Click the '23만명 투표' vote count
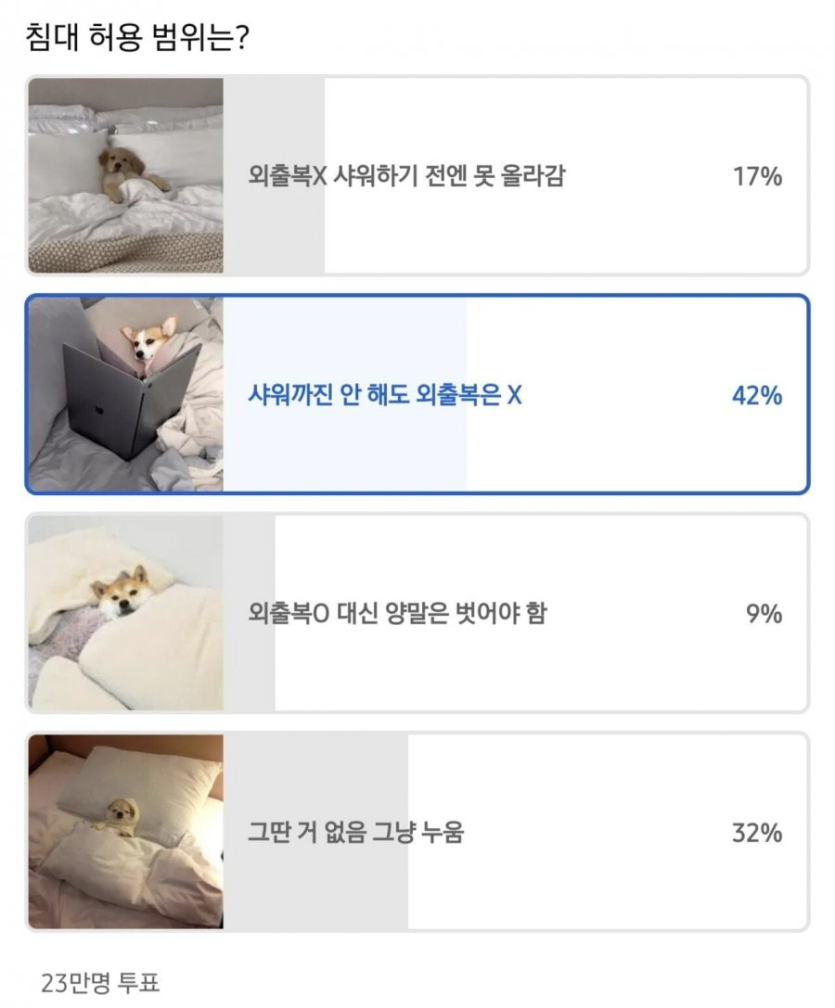The image size is (835, 1008). click(x=100, y=982)
